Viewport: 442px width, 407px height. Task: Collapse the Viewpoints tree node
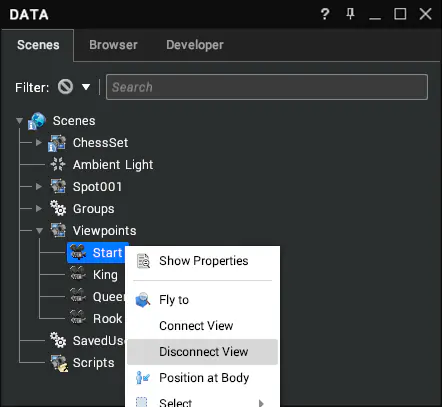pos(39,231)
